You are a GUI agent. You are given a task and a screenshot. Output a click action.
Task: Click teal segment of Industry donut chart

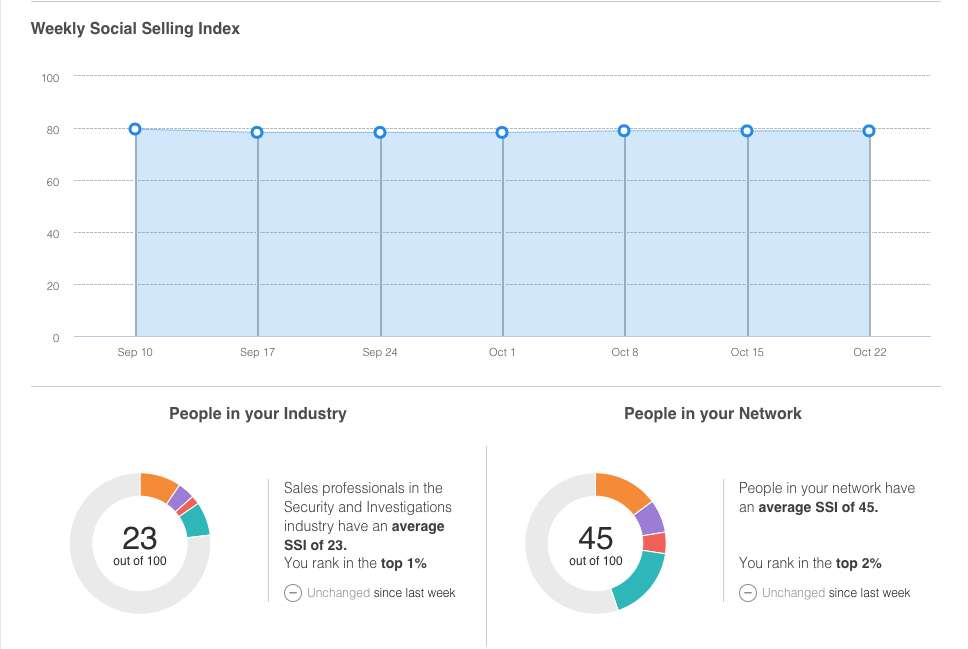click(x=196, y=521)
